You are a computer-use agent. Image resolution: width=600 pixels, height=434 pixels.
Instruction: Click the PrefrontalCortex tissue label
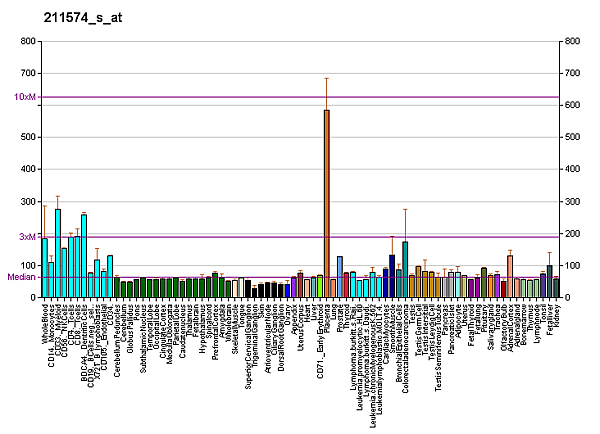[x=215, y=331]
